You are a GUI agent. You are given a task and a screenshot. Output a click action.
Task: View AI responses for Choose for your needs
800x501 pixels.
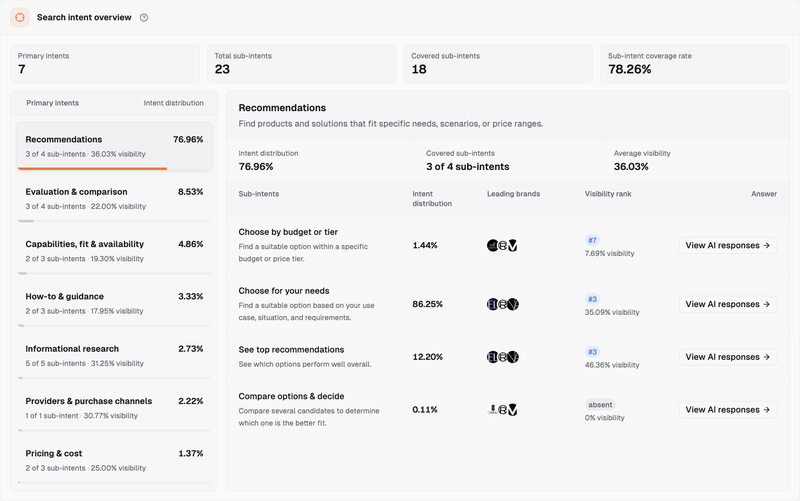pyautogui.click(x=728, y=304)
